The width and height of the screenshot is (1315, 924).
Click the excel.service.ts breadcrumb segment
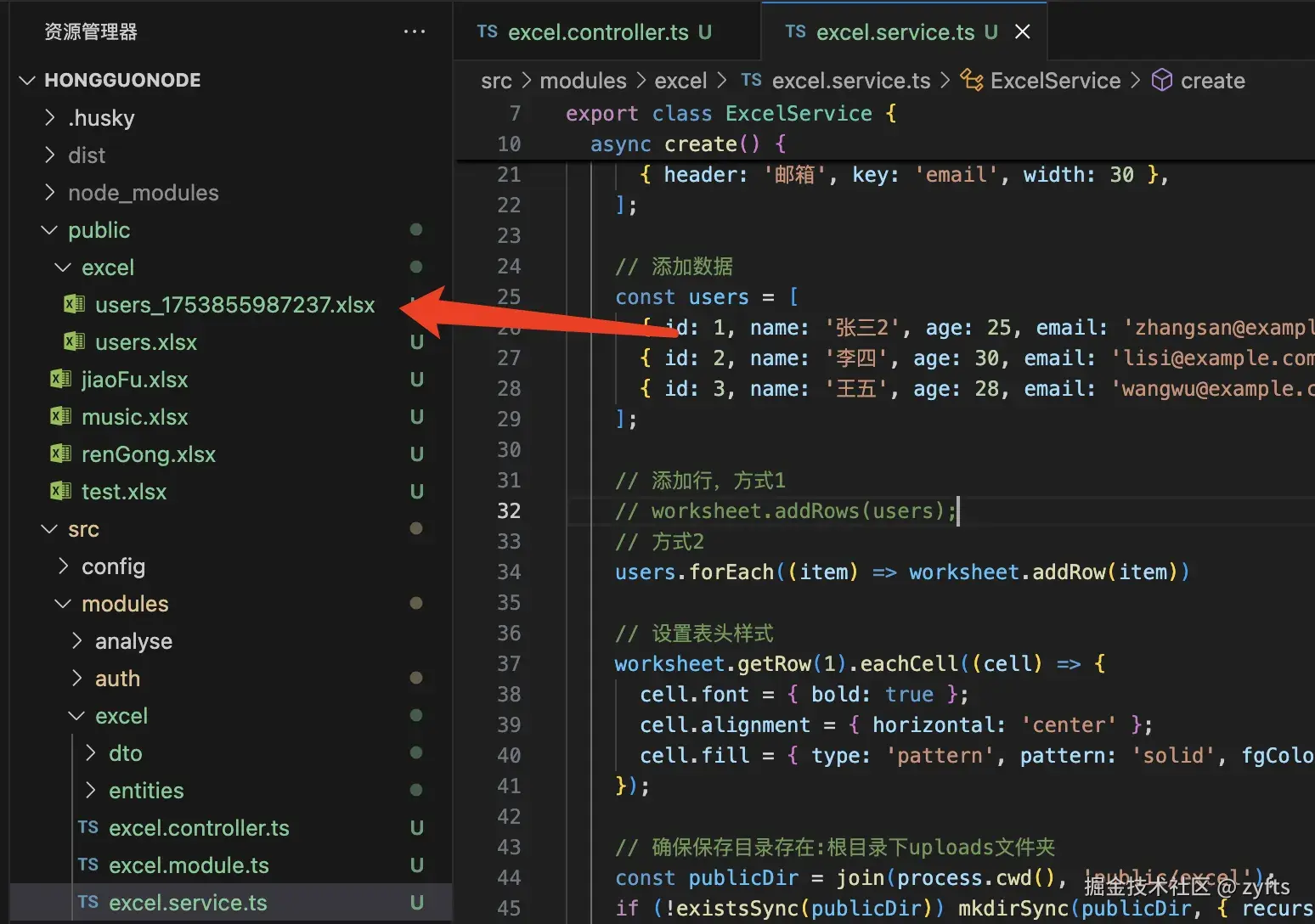[x=851, y=81]
